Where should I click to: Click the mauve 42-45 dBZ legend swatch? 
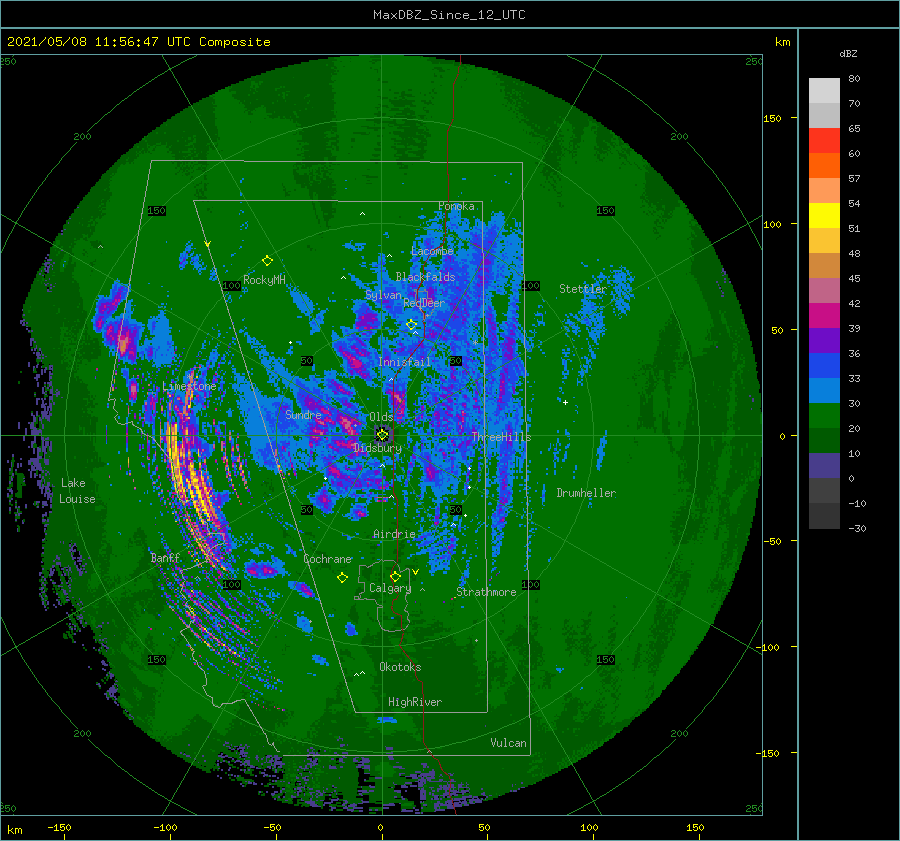824,290
